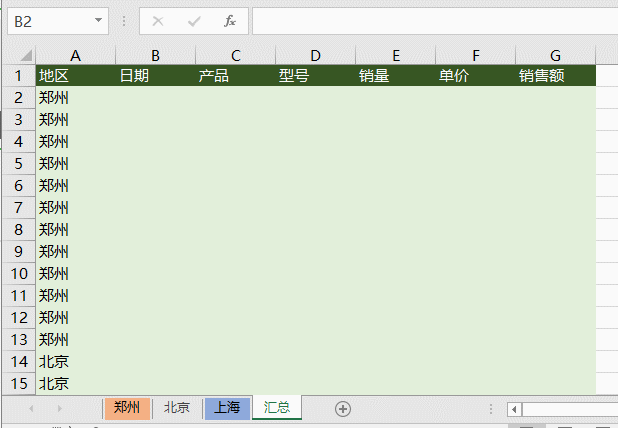Open the 上海 sheet tab
Screen dimensions: 618x428
click(227, 408)
